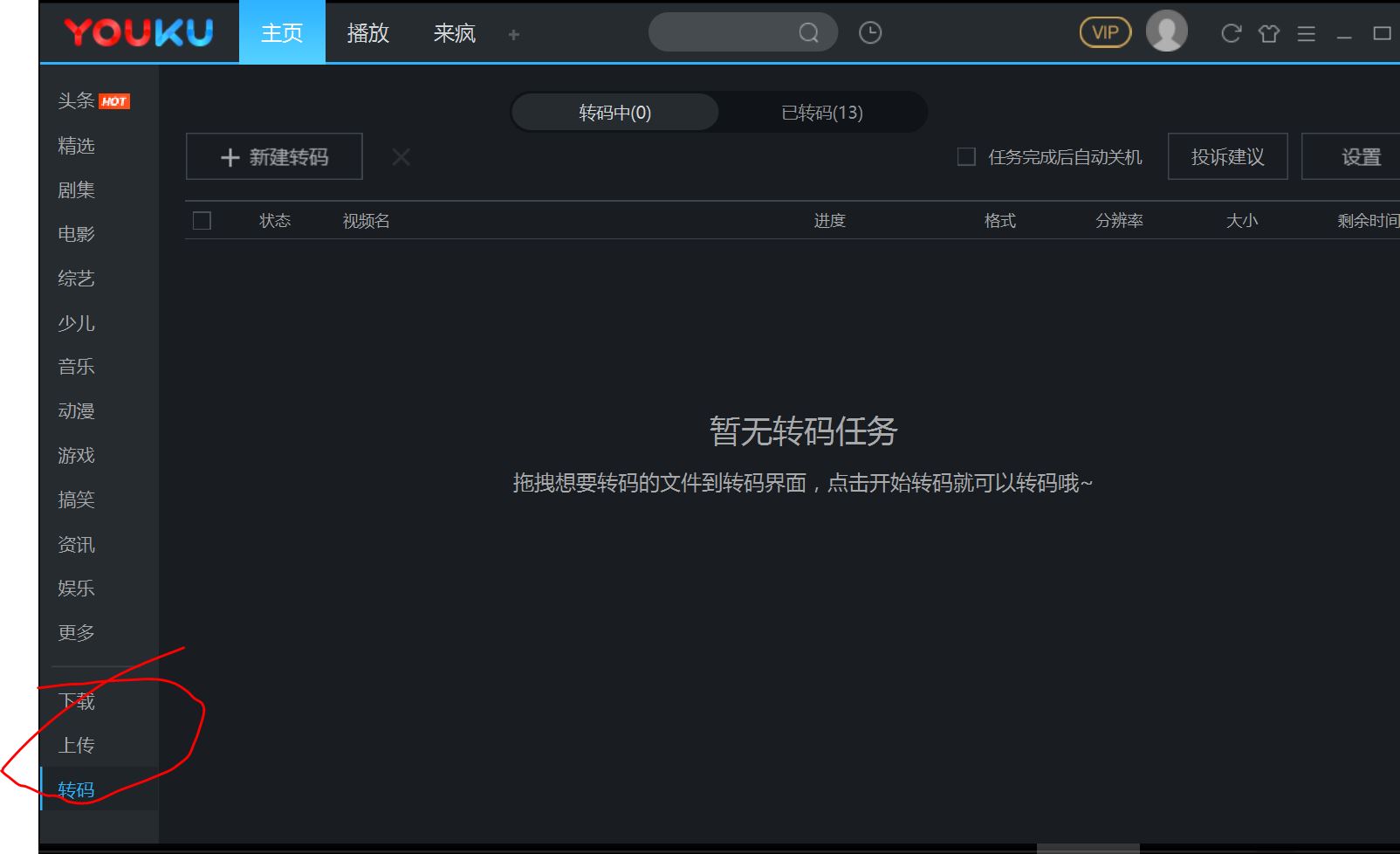
Task: Click the 分辨率 column header
Action: pyautogui.click(x=1120, y=221)
